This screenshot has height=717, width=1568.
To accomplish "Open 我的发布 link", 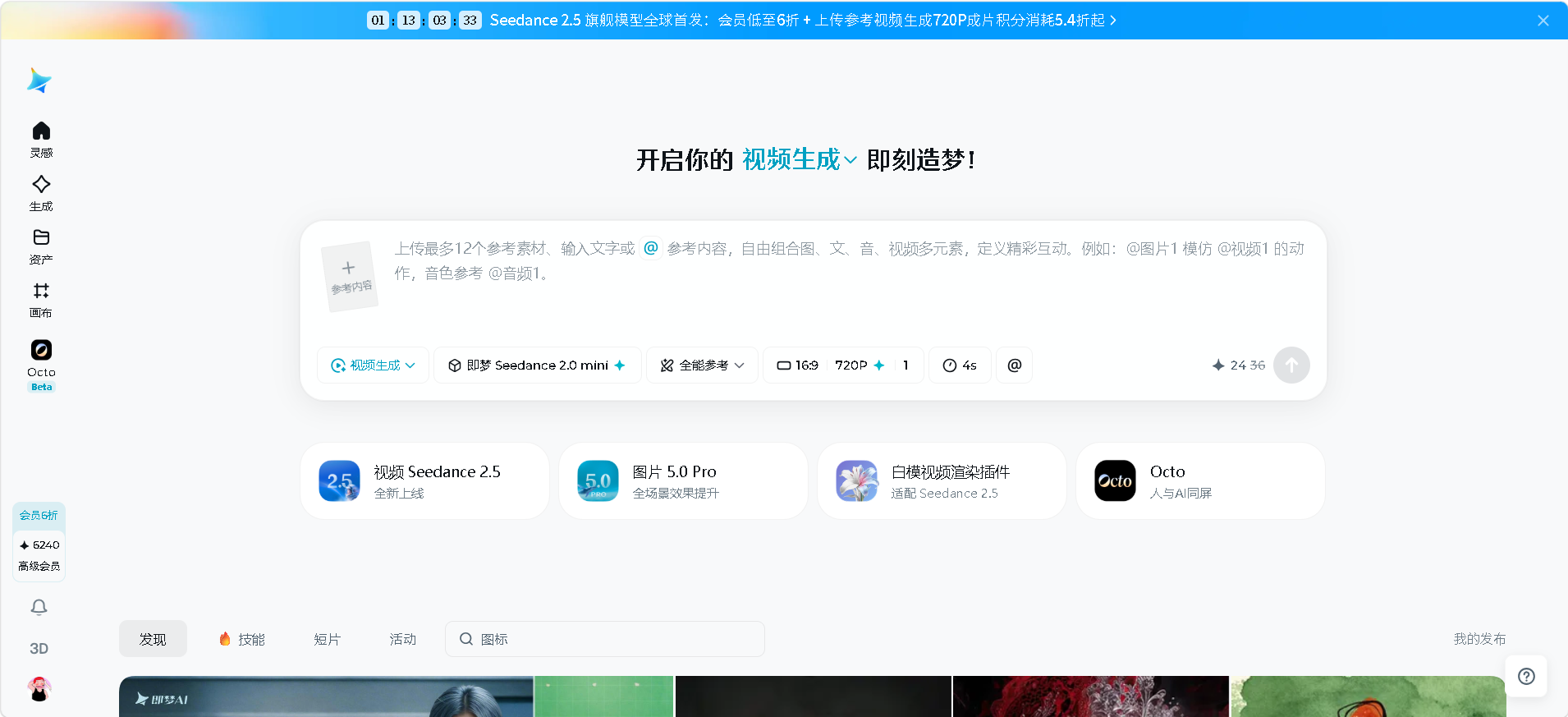I will pyautogui.click(x=1479, y=639).
